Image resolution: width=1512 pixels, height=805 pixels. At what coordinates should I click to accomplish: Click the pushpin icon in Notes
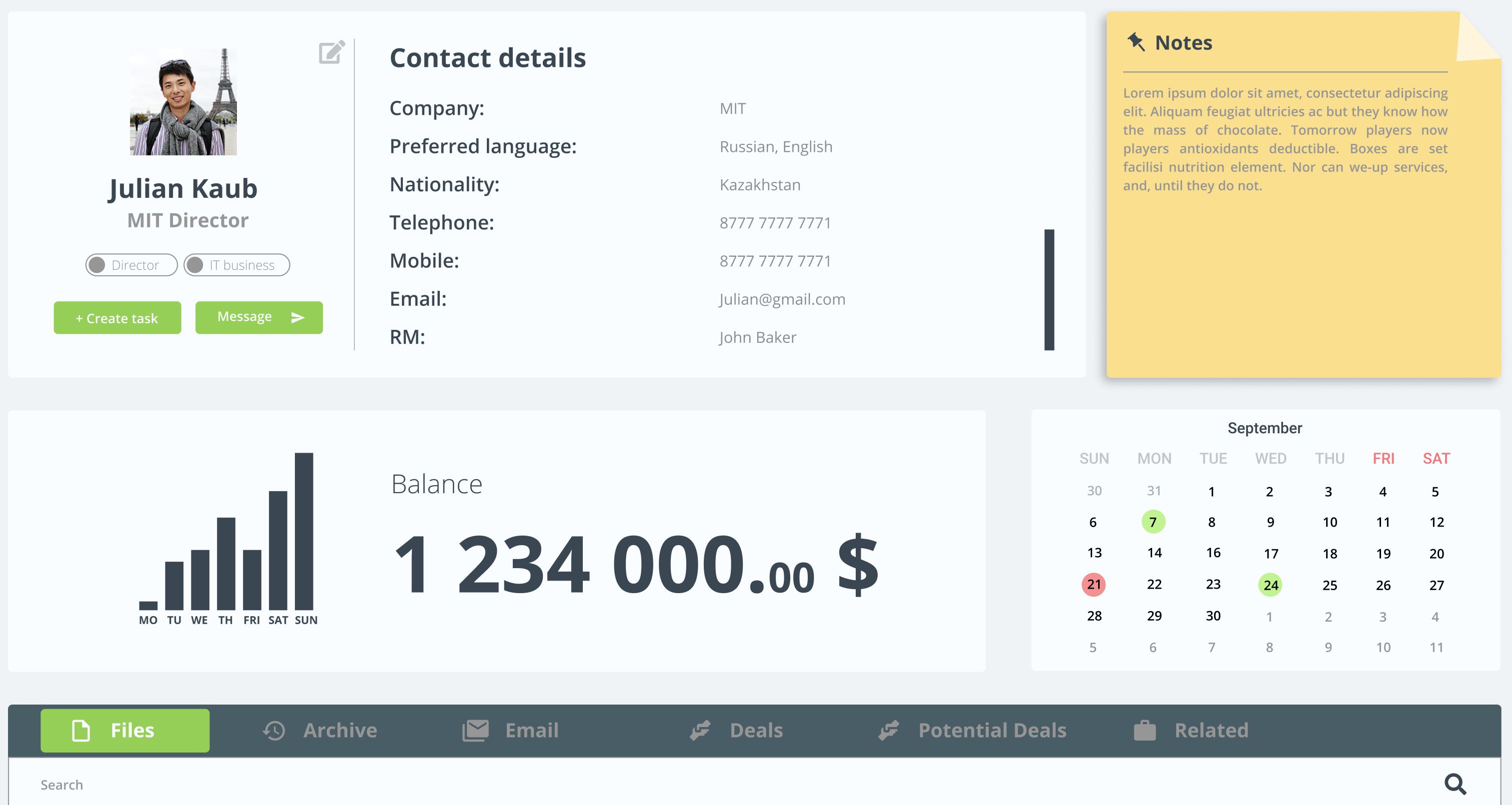click(1136, 42)
